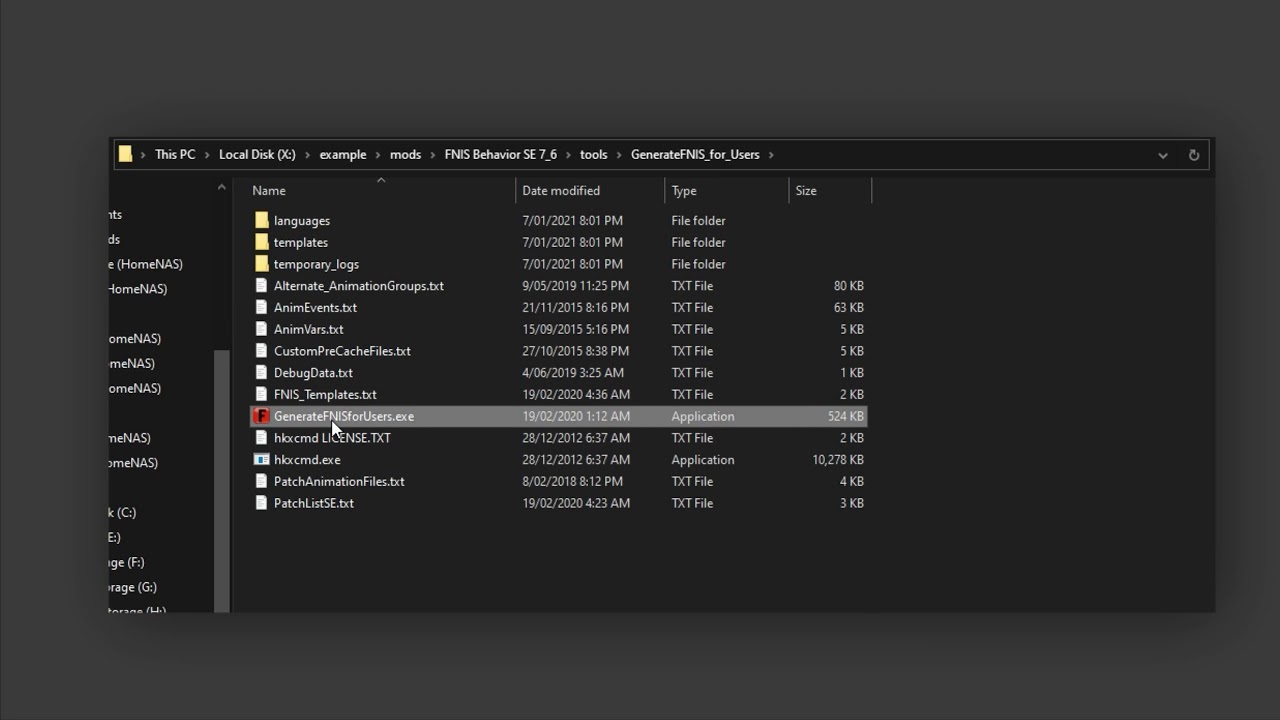Viewport: 1280px width, 720px height.
Task: Click the AnimEvents.txt file icon
Action: [262, 308]
